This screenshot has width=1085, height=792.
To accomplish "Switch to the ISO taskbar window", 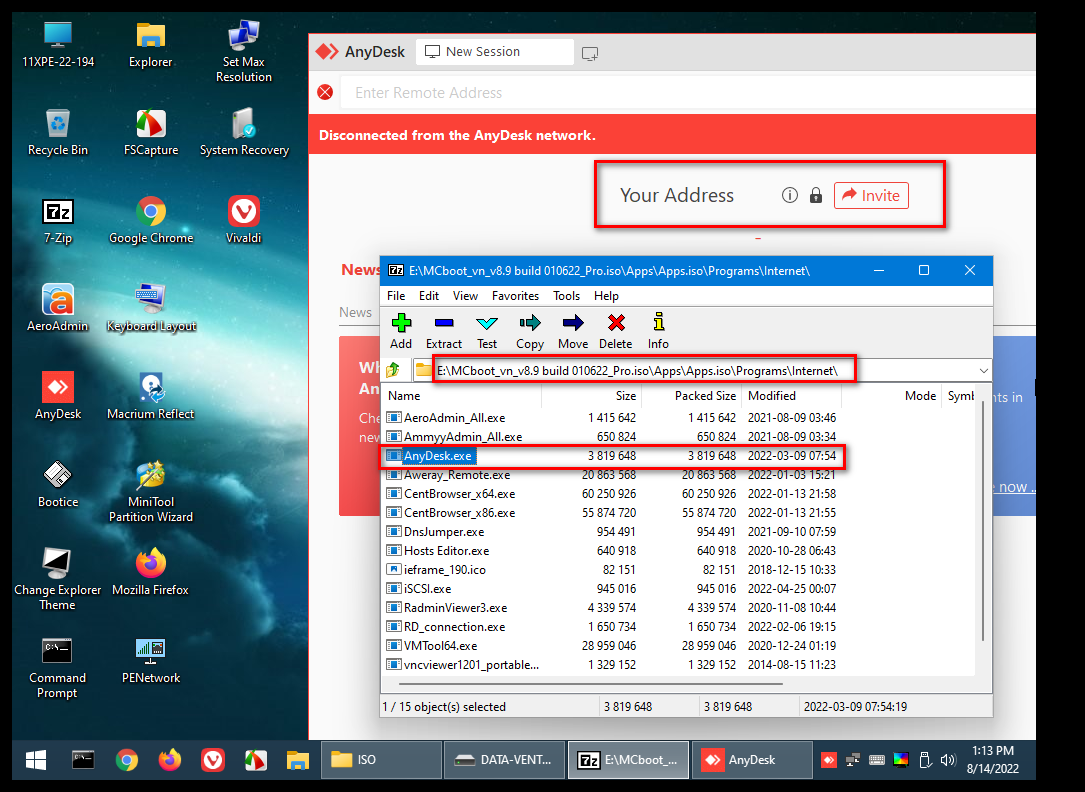I will pos(381,760).
